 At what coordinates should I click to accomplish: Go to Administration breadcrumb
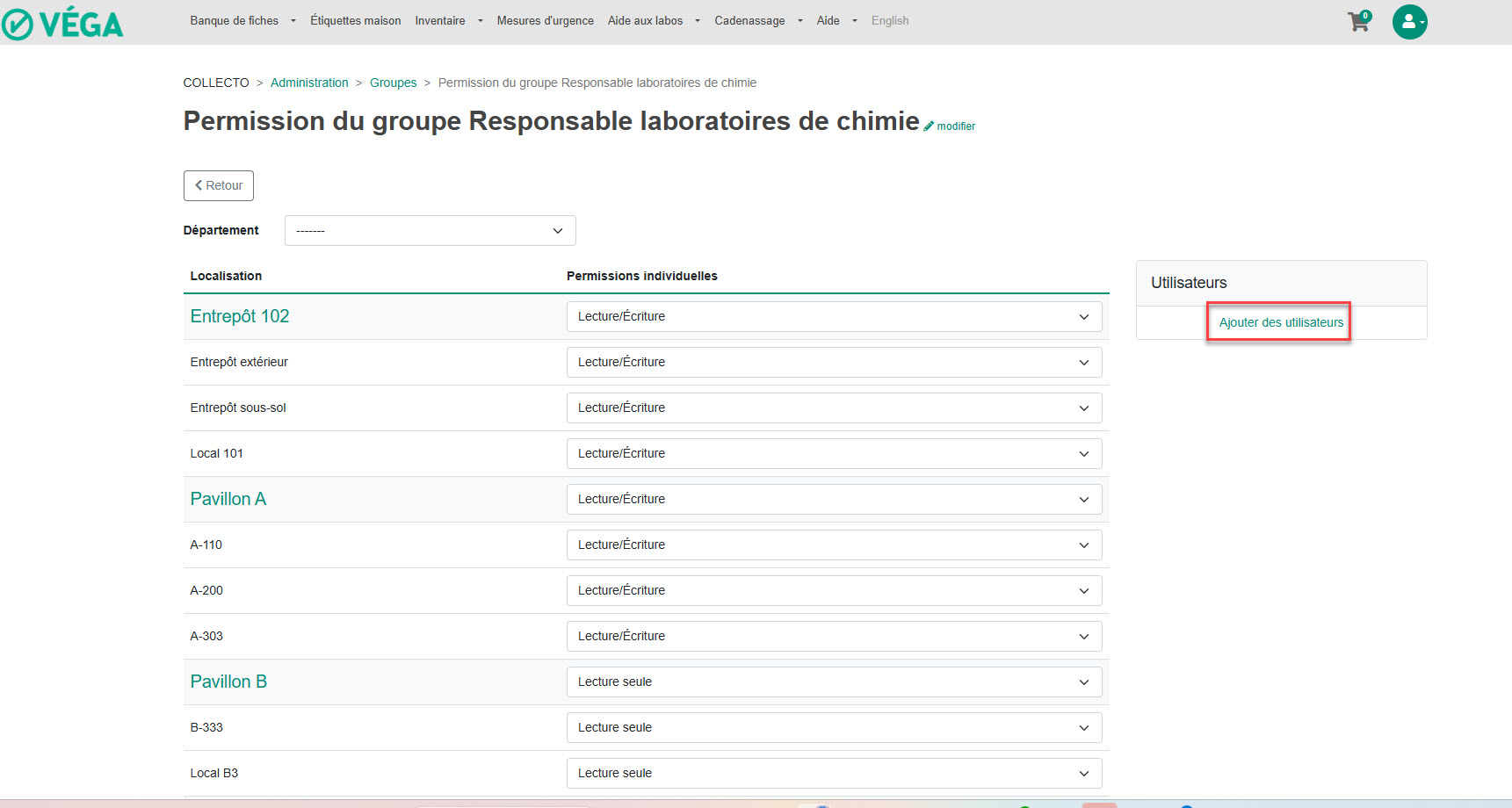tap(309, 83)
